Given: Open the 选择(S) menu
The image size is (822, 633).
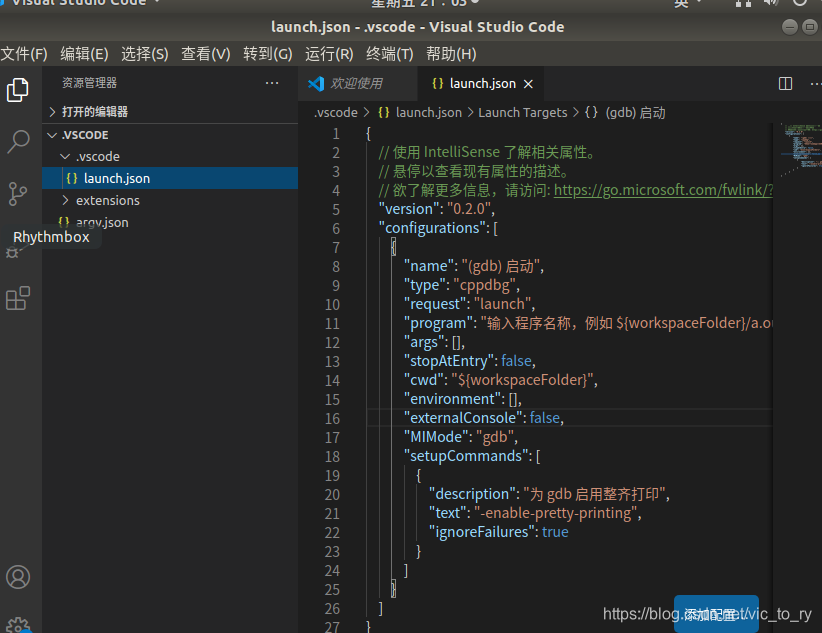Looking at the screenshot, I should [145, 54].
